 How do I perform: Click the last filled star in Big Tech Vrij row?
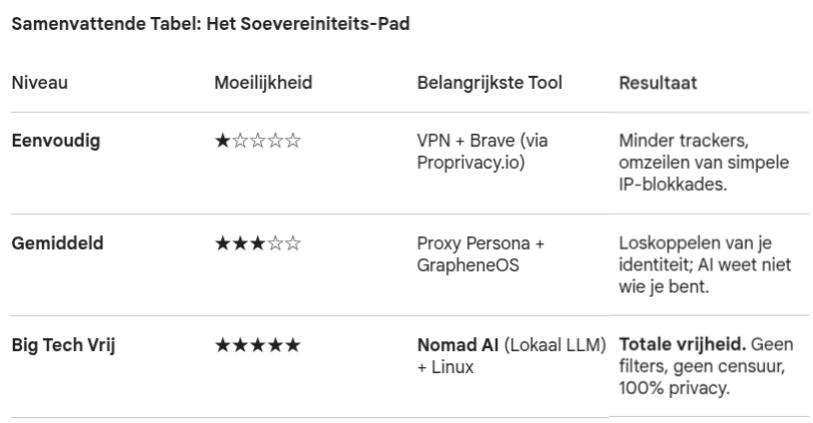coord(293,346)
